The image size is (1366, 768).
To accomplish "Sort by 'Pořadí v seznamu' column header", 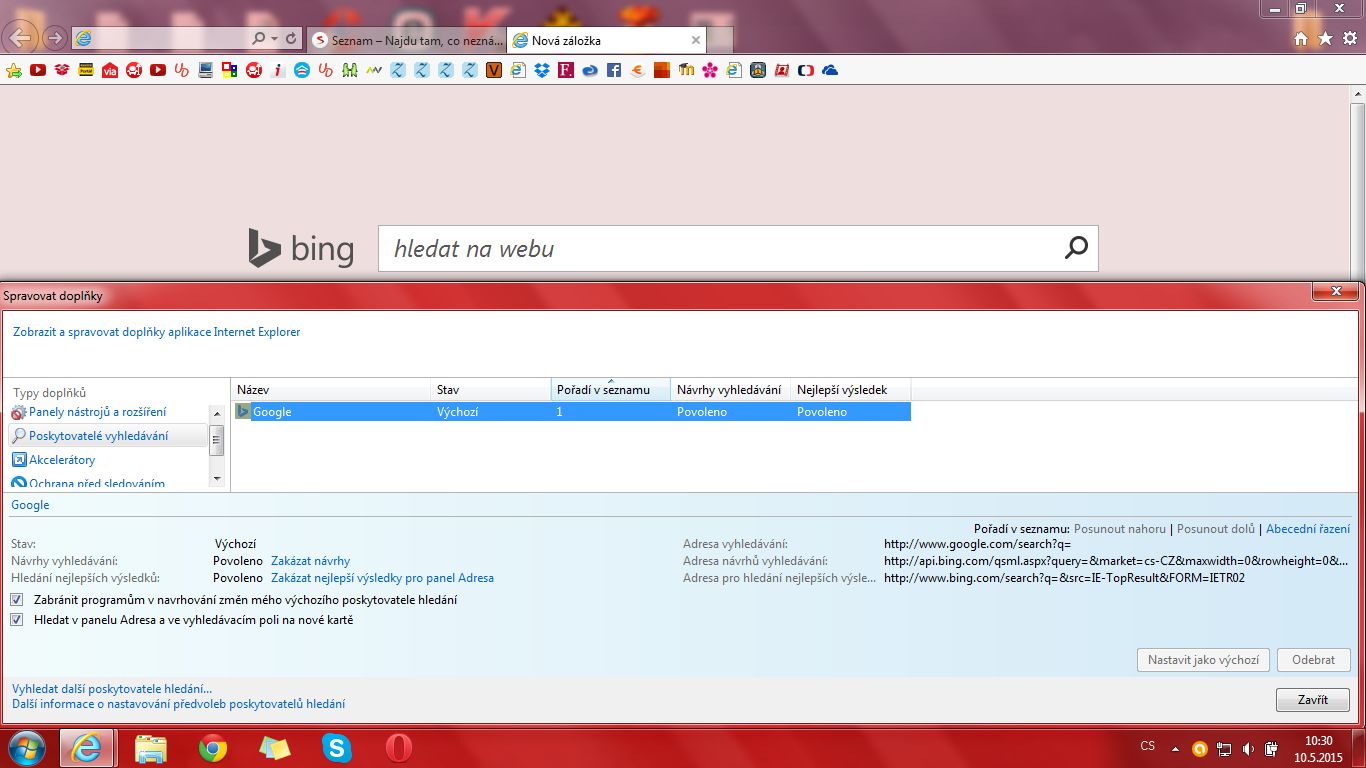I will tap(611, 390).
